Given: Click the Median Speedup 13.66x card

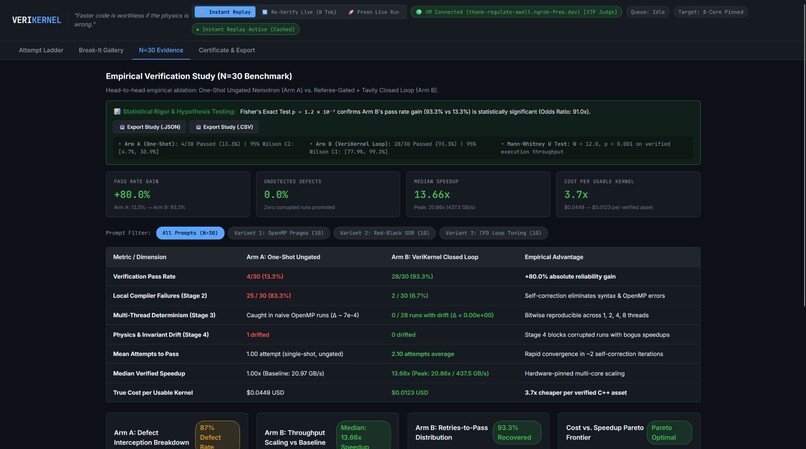Looking at the screenshot, I should tap(478, 194).
